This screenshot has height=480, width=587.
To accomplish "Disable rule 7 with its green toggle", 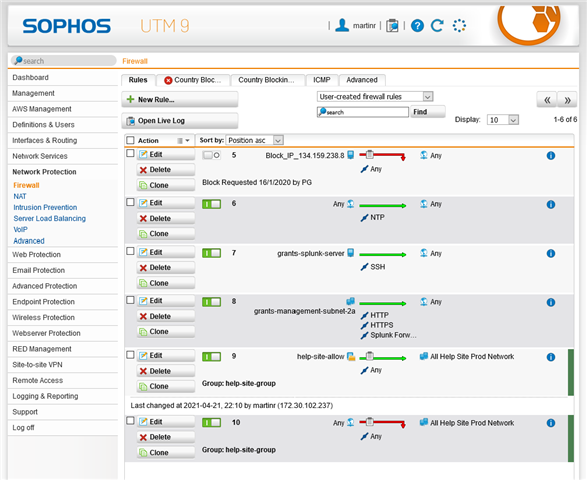I will (212, 253).
